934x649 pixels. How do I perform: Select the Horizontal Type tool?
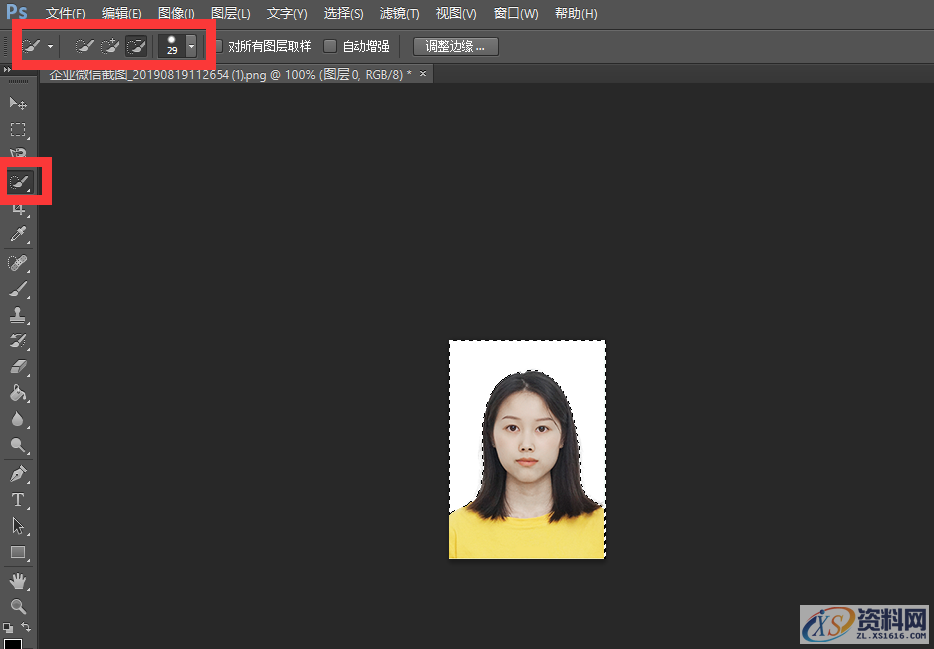click(x=18, y=499)
